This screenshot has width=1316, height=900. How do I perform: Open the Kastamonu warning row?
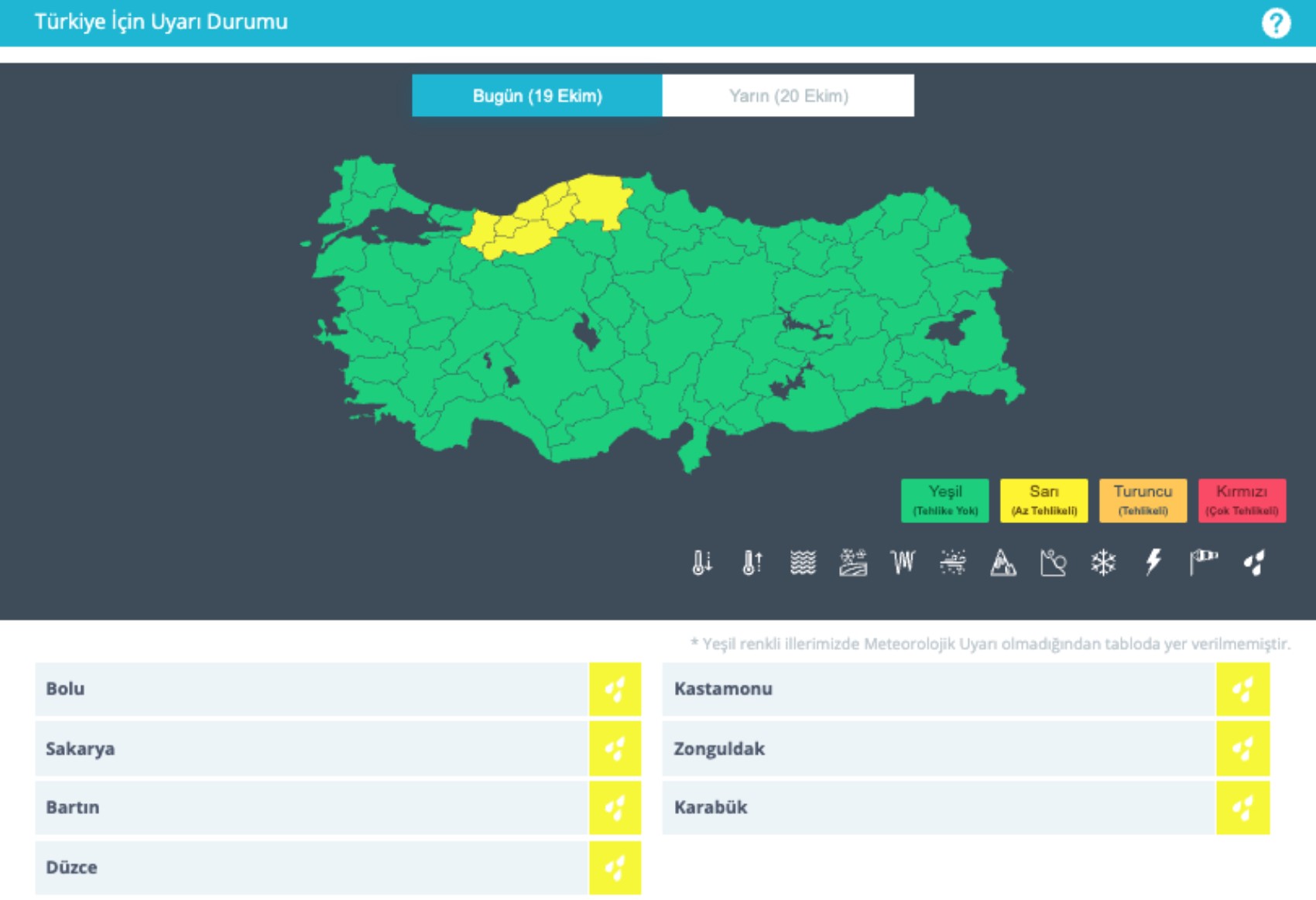tap(938, 689)
